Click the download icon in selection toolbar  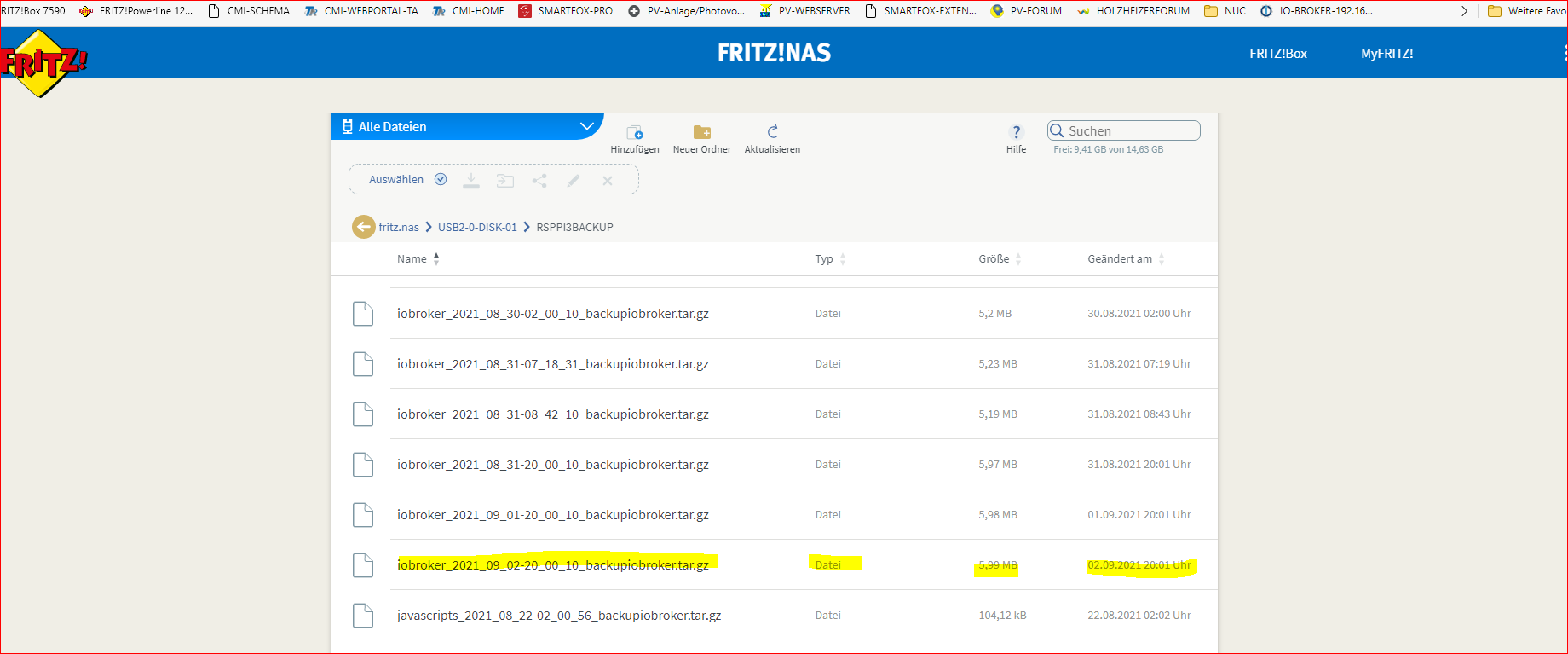[x=471, y=180]
